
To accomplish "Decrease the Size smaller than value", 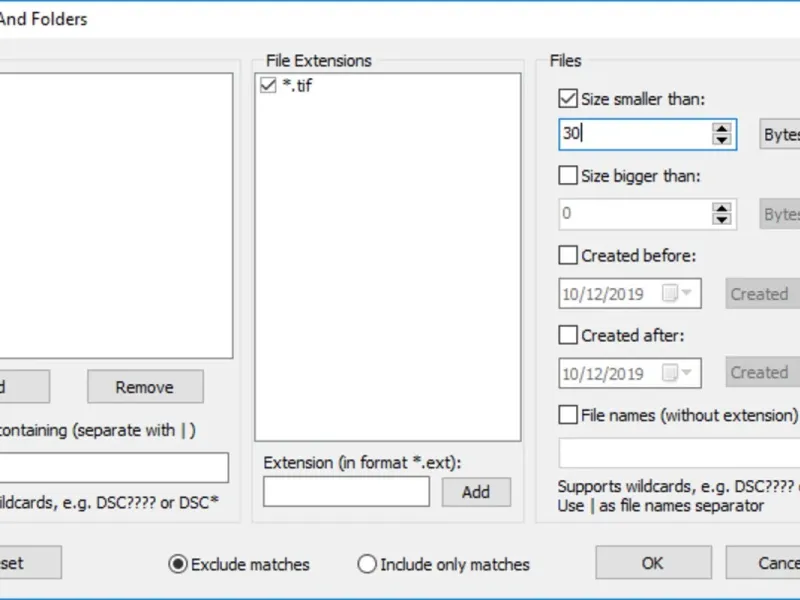I will coord(721,140).
